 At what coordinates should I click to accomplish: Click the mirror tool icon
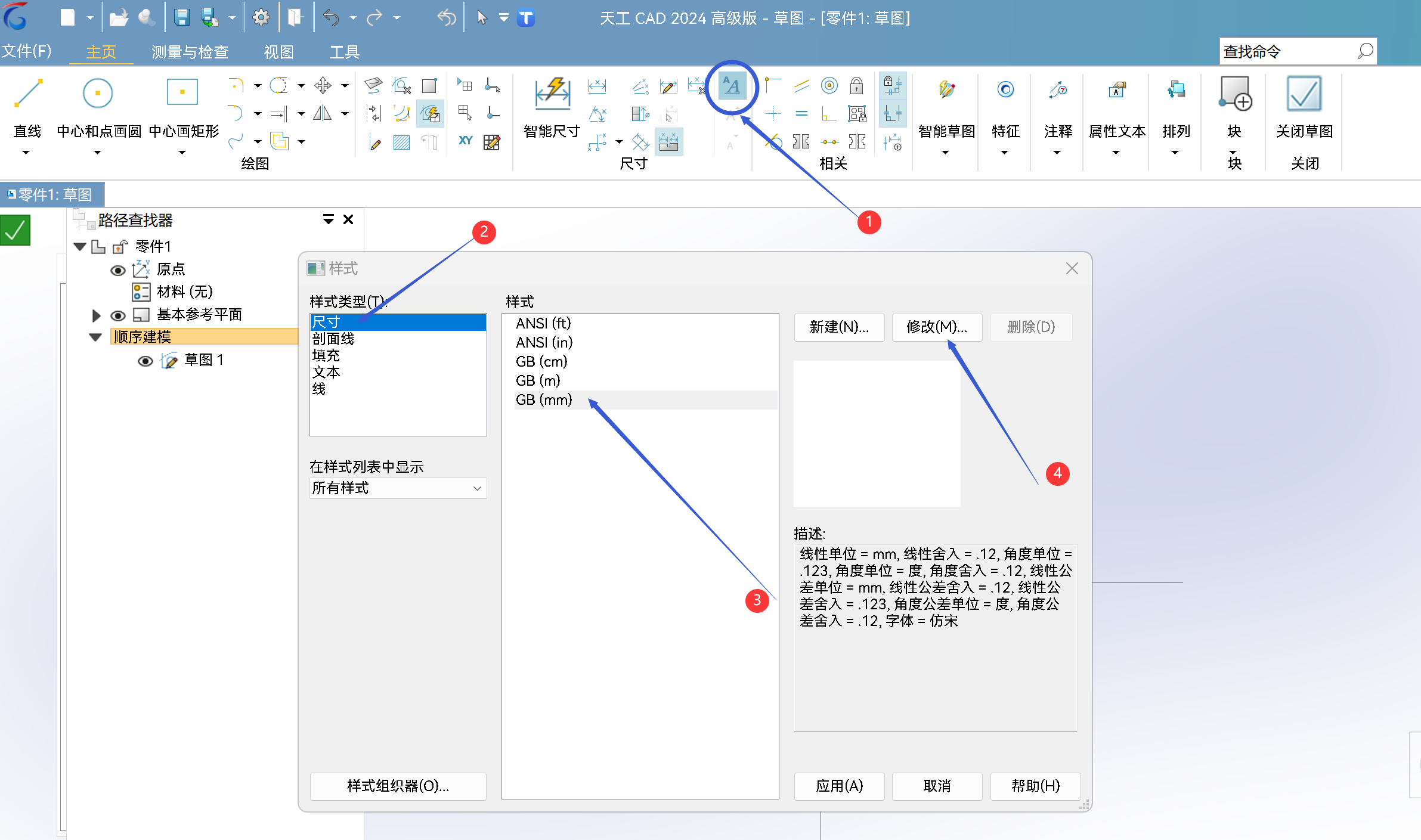pyautogui.click(x=323, y=113)
